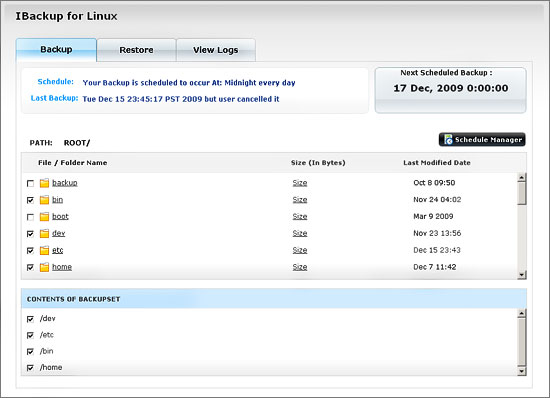Screen dimensions: 550x398
Task: Switch to the Restore tab
Action: 136,50
